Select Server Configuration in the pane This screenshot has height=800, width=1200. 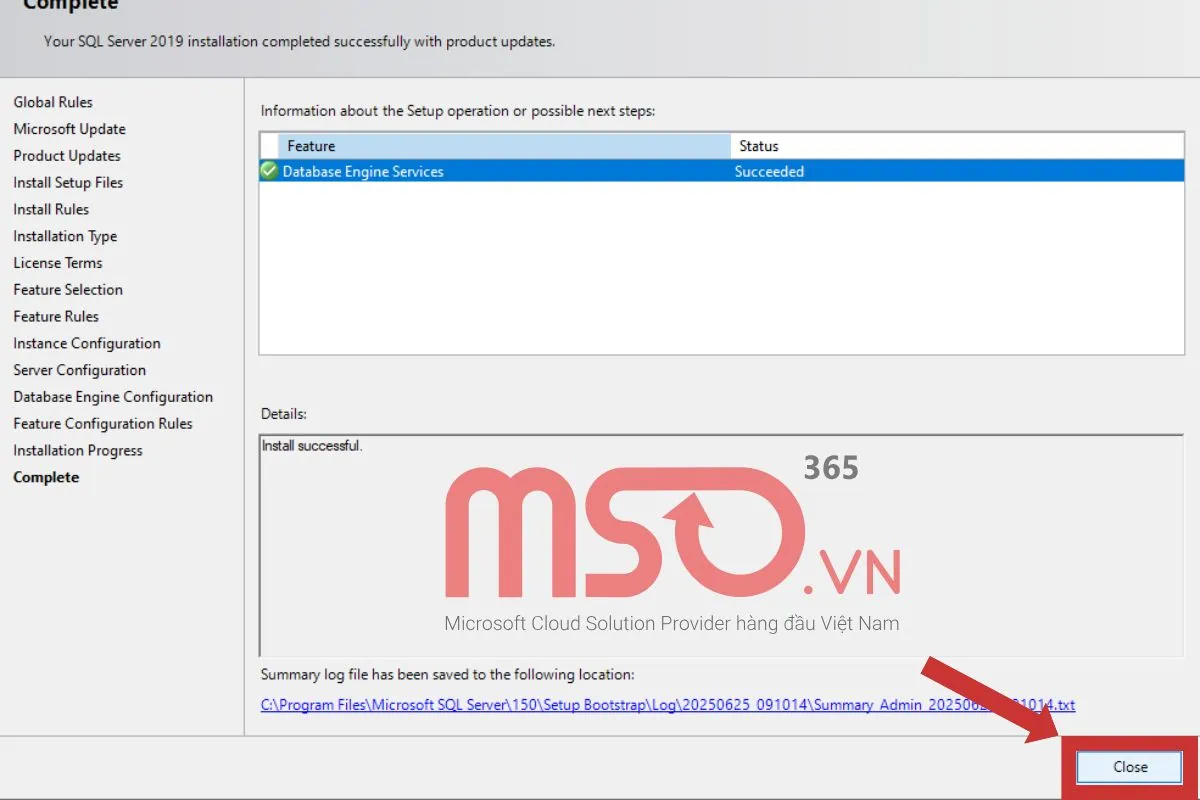coord(79,369)
